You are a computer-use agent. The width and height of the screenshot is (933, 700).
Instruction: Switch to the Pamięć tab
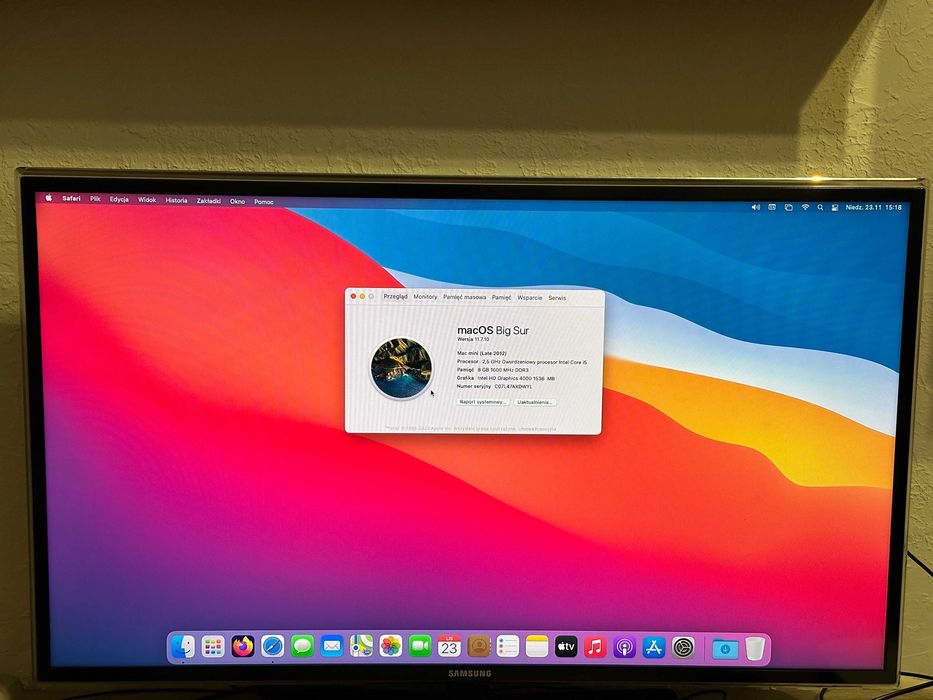tap(502, 297)
